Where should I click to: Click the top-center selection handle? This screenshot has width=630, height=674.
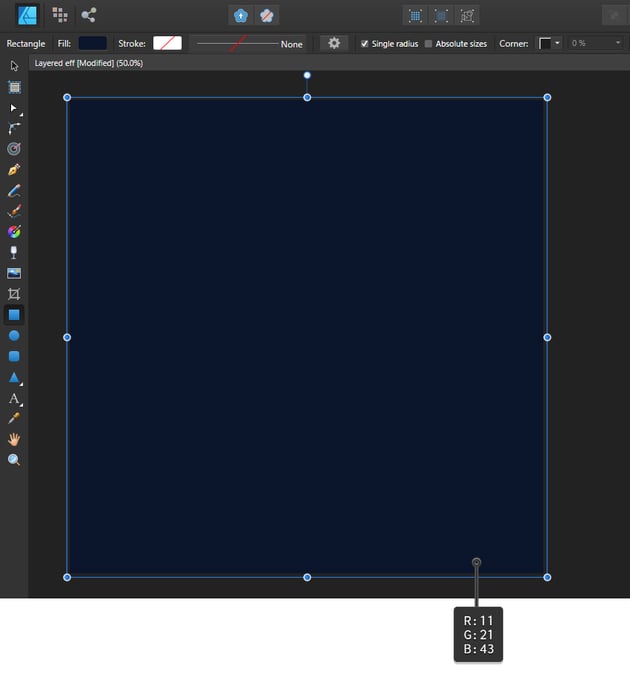click(x=307, y=98)
